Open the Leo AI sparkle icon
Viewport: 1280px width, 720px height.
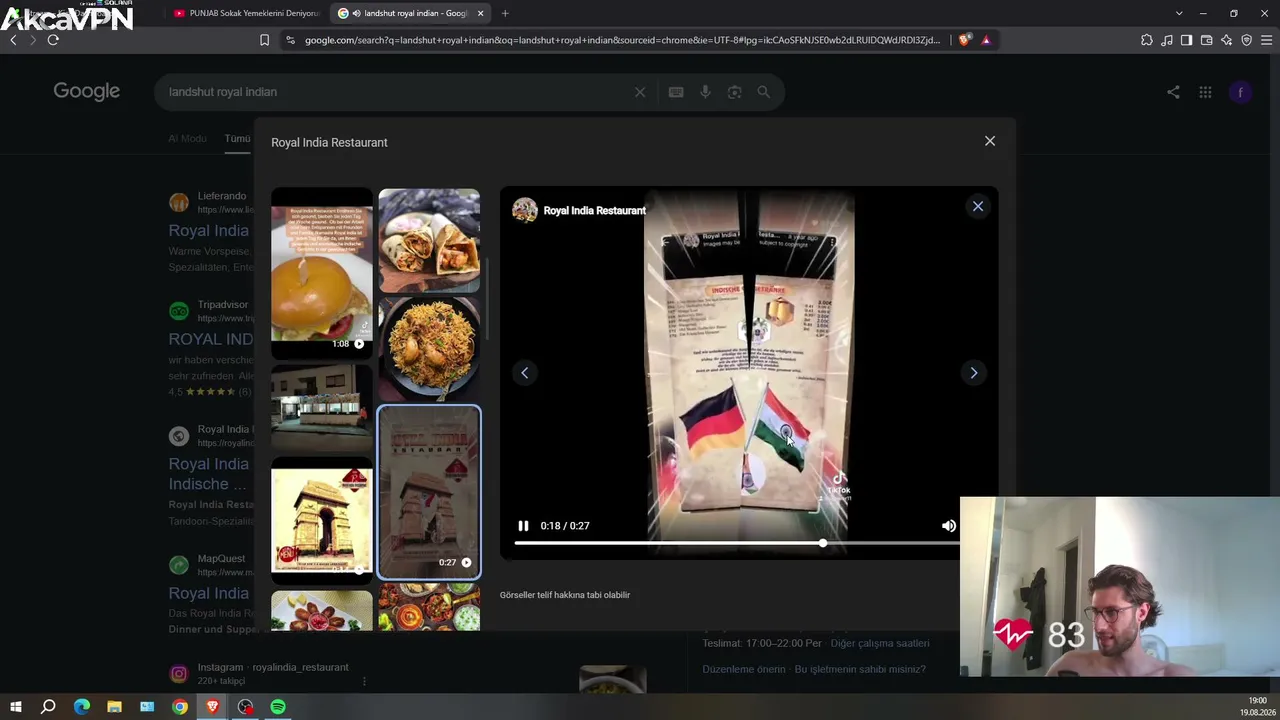tap(1227, 40)
